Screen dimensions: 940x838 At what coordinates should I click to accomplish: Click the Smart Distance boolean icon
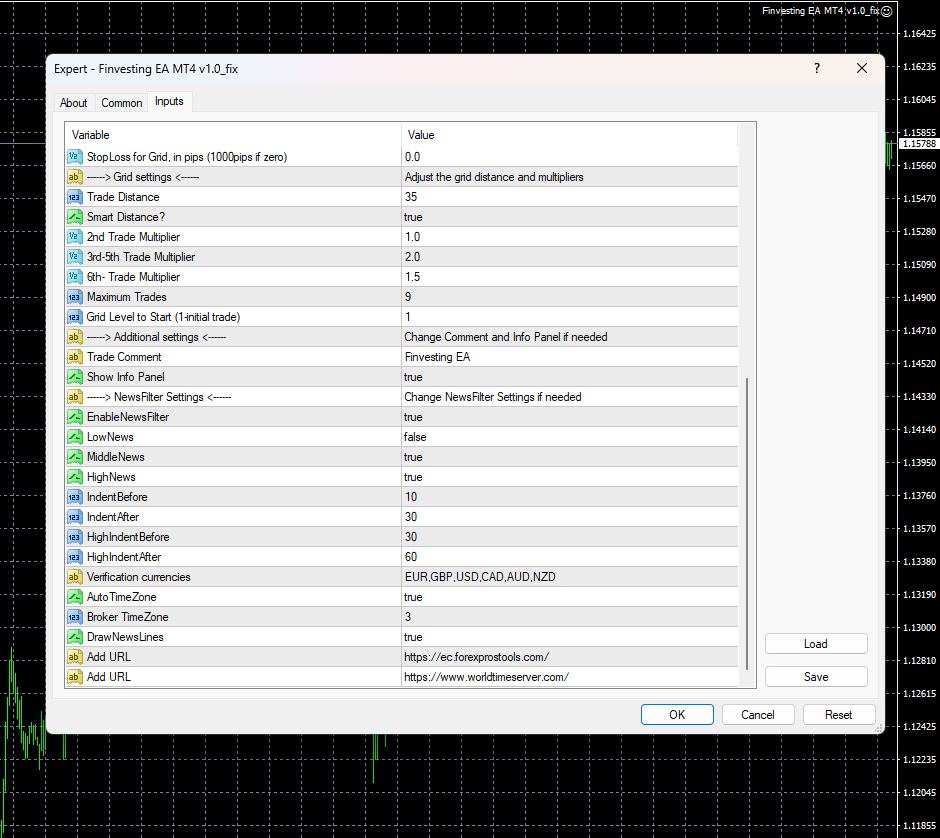tap(74, 217)
